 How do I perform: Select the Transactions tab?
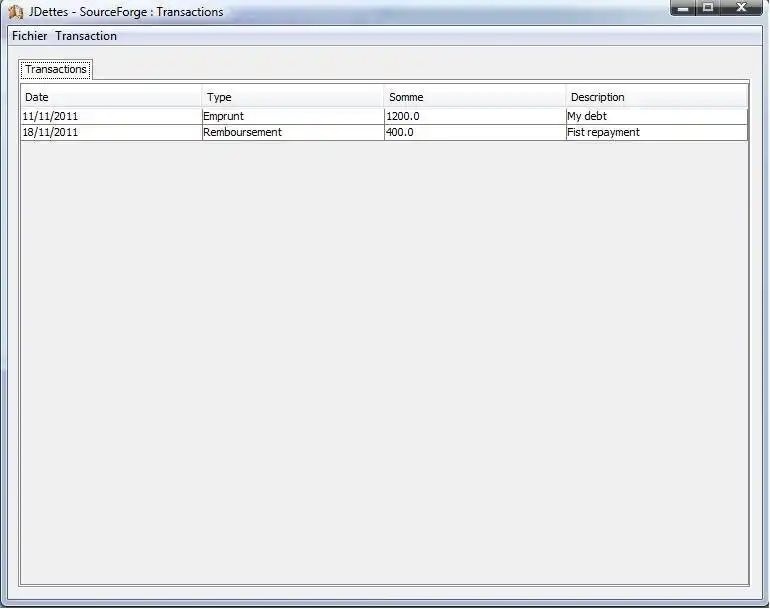pyautogui.click(x=56, y=69)
